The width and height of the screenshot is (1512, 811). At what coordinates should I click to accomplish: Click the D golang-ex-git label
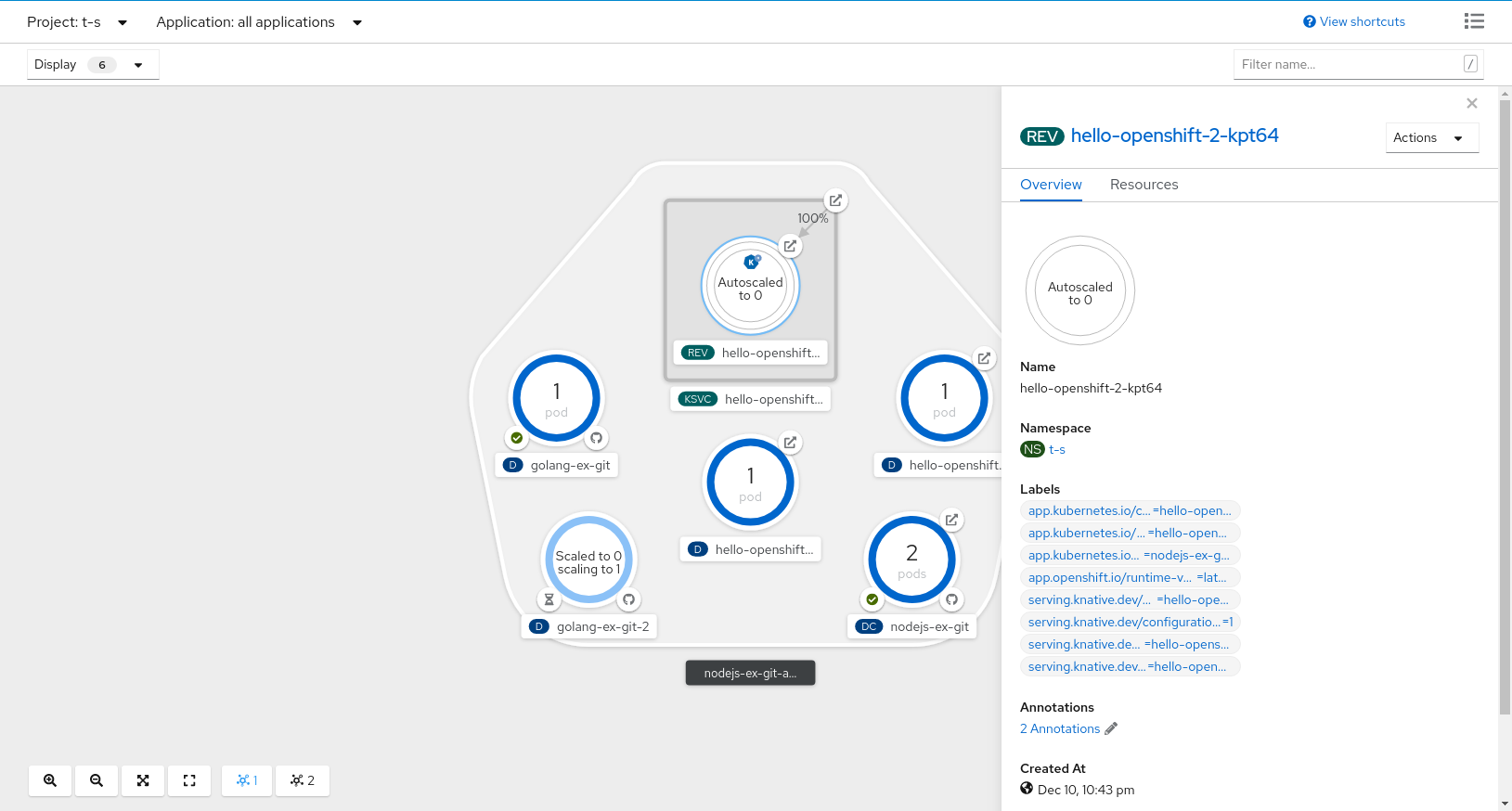tap(557, 465)
